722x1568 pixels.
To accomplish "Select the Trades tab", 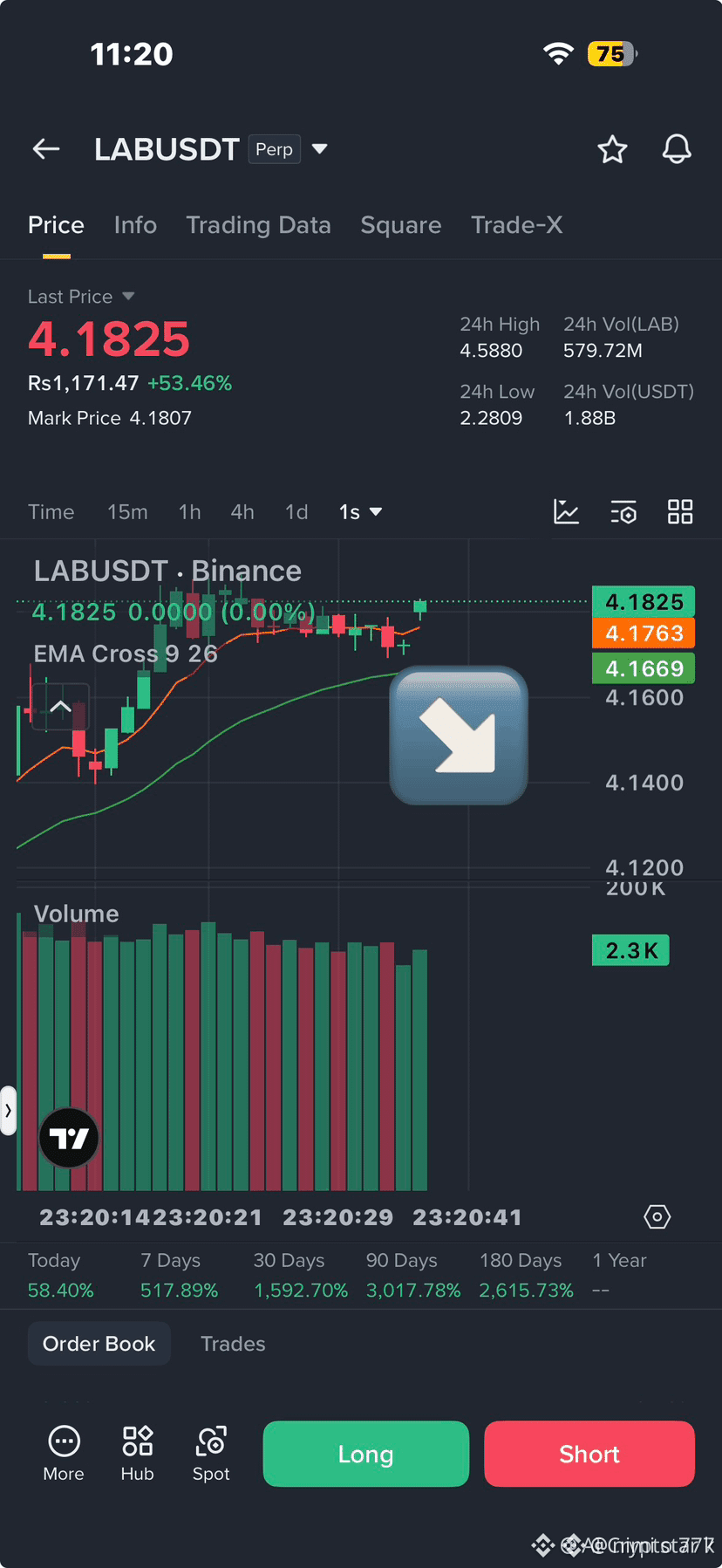I will [233, 1344].
